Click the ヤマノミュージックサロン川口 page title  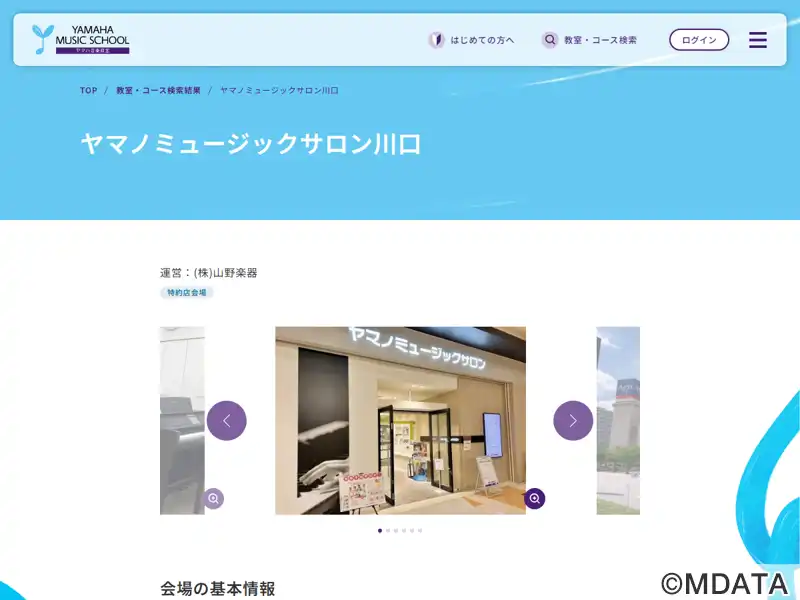click(251, 143)
